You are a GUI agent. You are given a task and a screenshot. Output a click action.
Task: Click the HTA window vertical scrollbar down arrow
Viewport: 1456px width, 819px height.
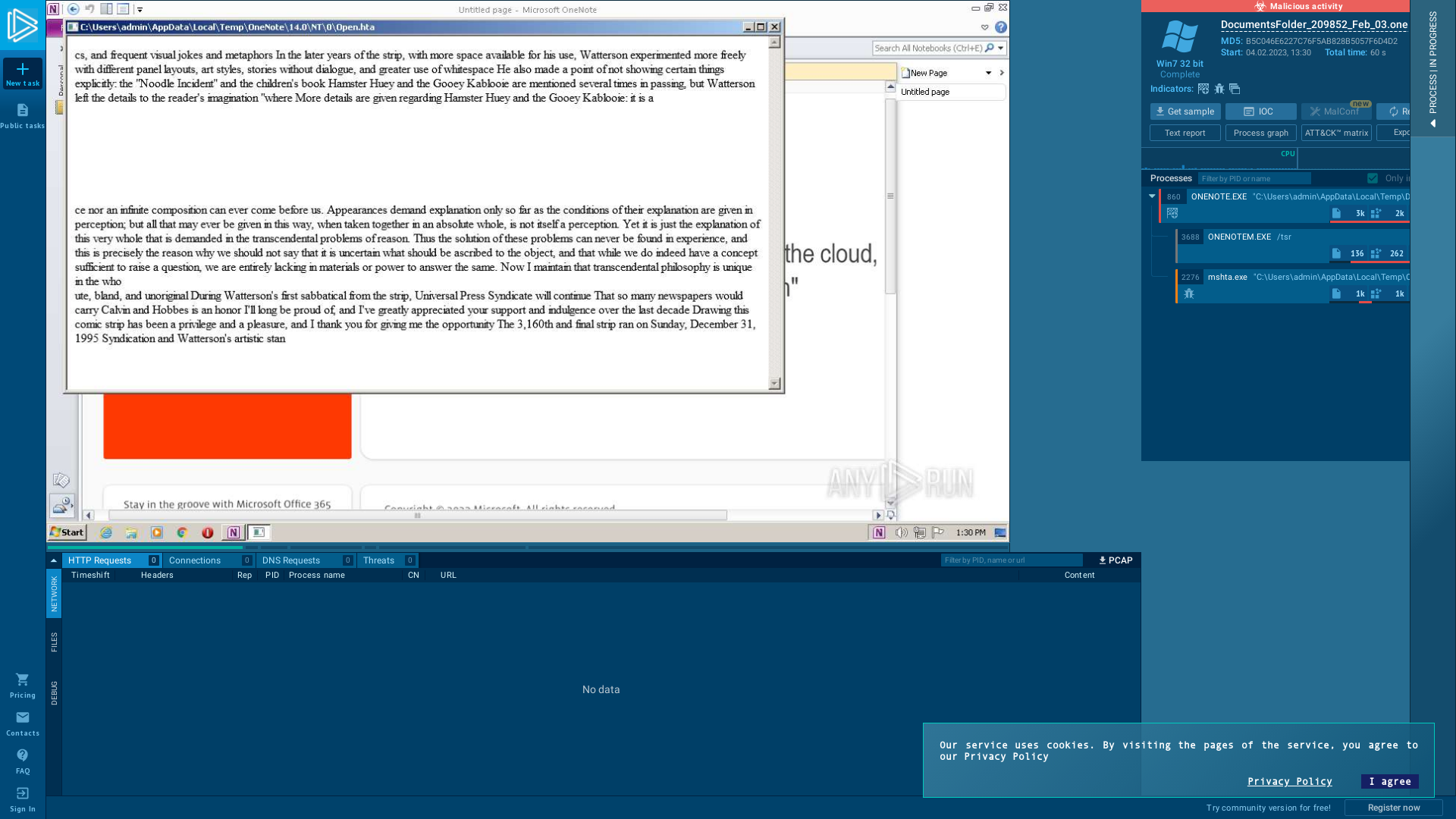(774, 383)
